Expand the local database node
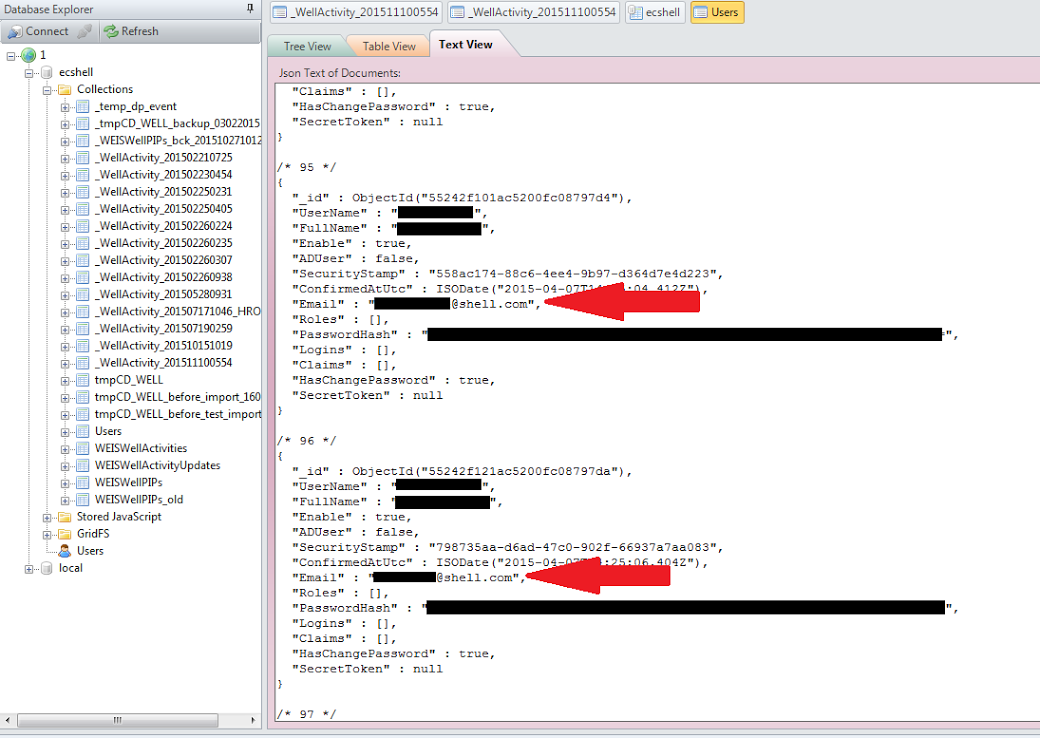This screenshot has width=1040, height=738. 30,568
